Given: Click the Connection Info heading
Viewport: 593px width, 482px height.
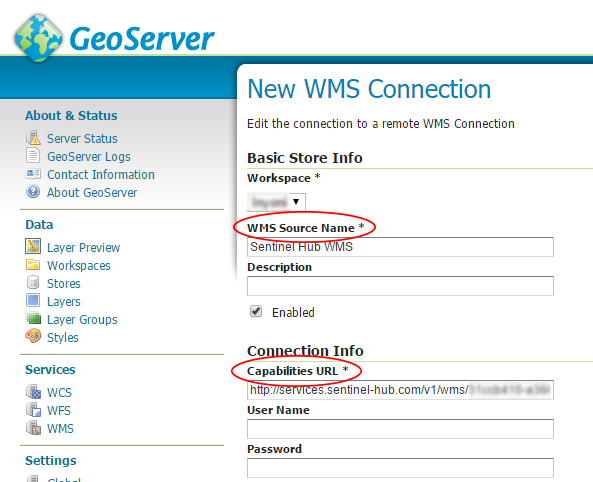Looking at the screenshot, I should click(x=305, y=351).
